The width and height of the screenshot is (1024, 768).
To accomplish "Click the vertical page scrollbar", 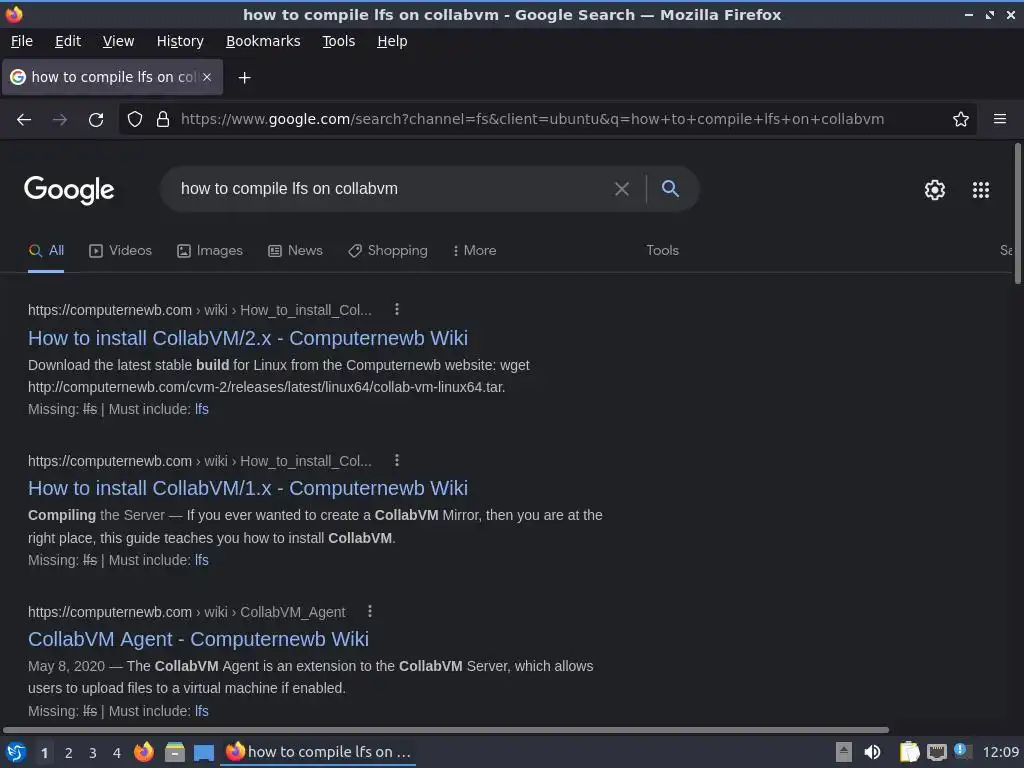I will tap(1017, 214).
